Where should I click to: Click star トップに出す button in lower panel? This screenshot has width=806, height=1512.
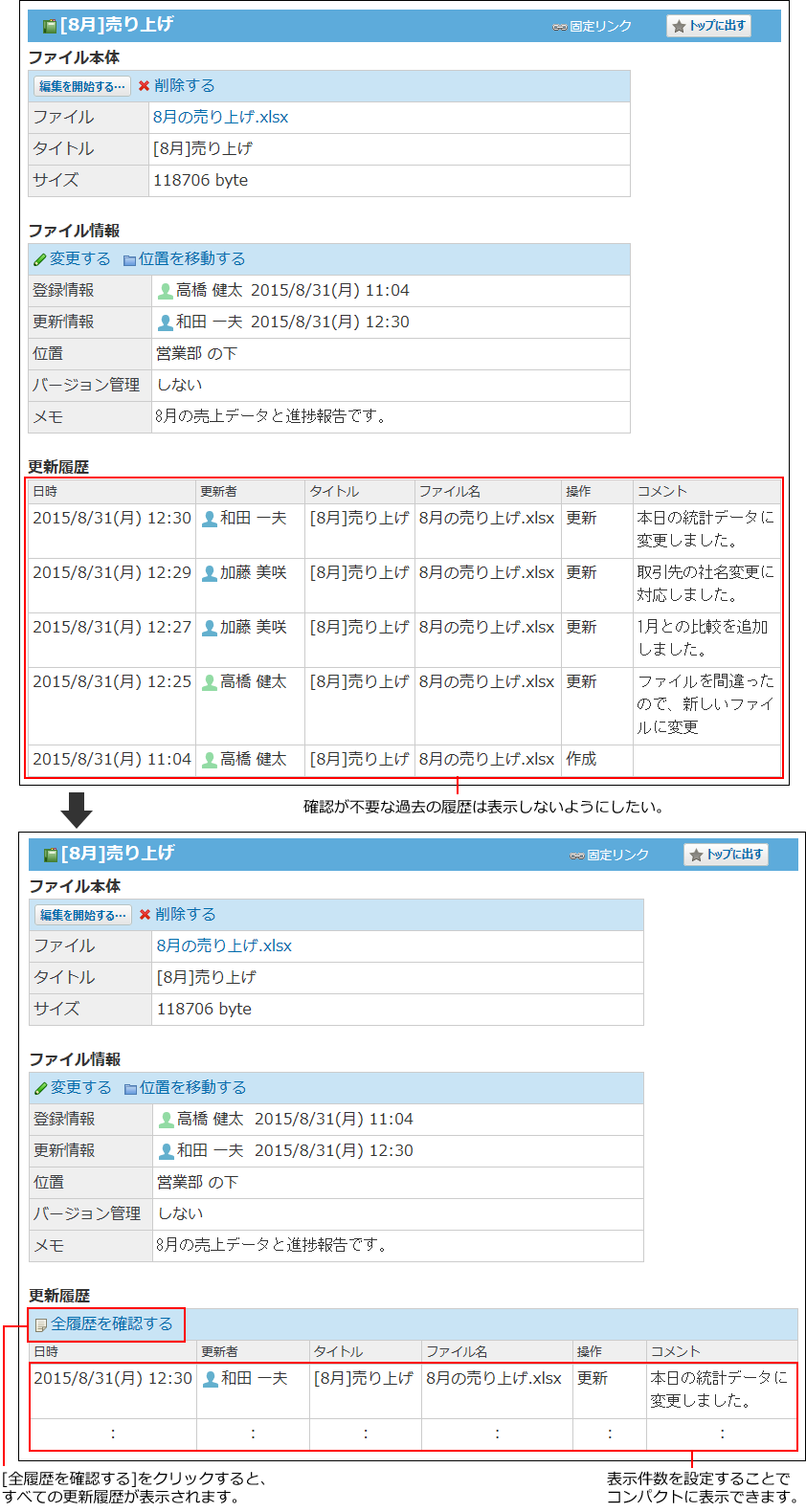(x=726, y=855)
